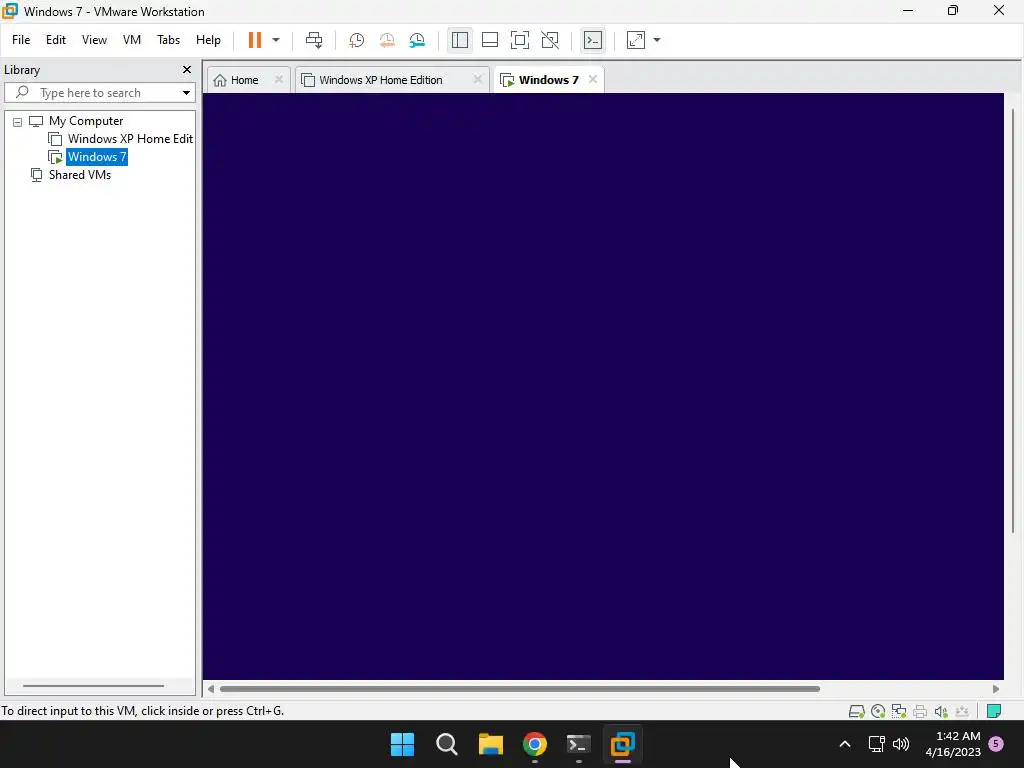
Task: Select My Computer in the library
Action: click(x=86, y=121)
